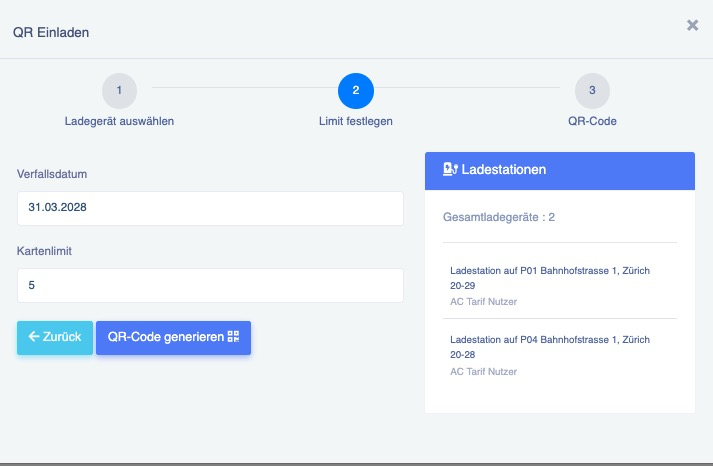Click the Ladestationen panel header
Image resolution: width=713 pixels, height=466 pixels.
click(559, 170)
